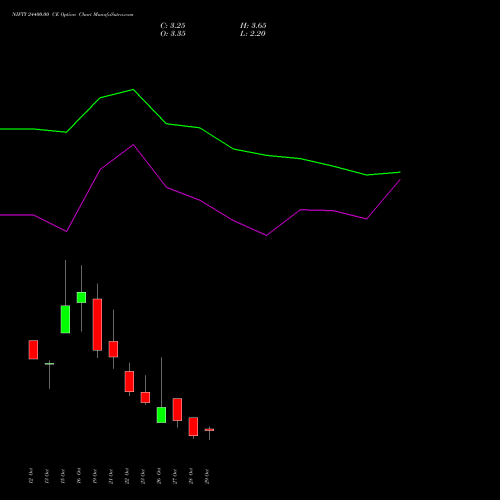Click the doji candle above 13 Oct
This screenshot has height=500, width=500.
(49, 364)
